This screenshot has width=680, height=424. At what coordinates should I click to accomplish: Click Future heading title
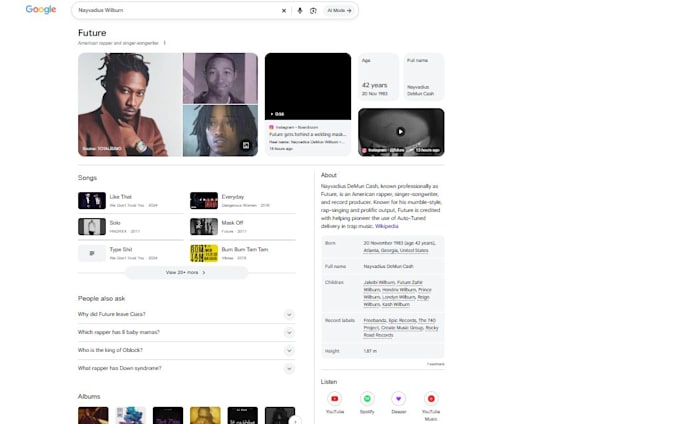(x=92, y=33)
